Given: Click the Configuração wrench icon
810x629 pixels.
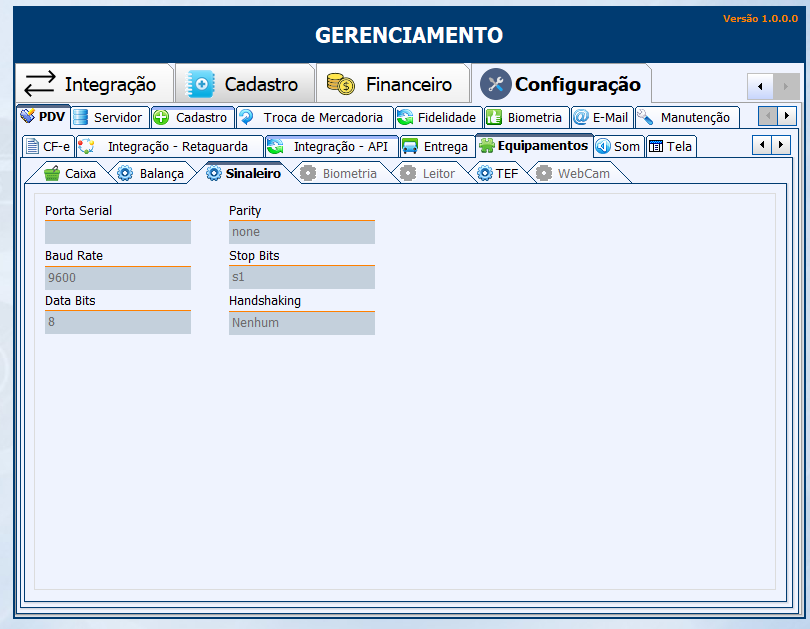Looking at the screenshot, I should pos(495,84).
